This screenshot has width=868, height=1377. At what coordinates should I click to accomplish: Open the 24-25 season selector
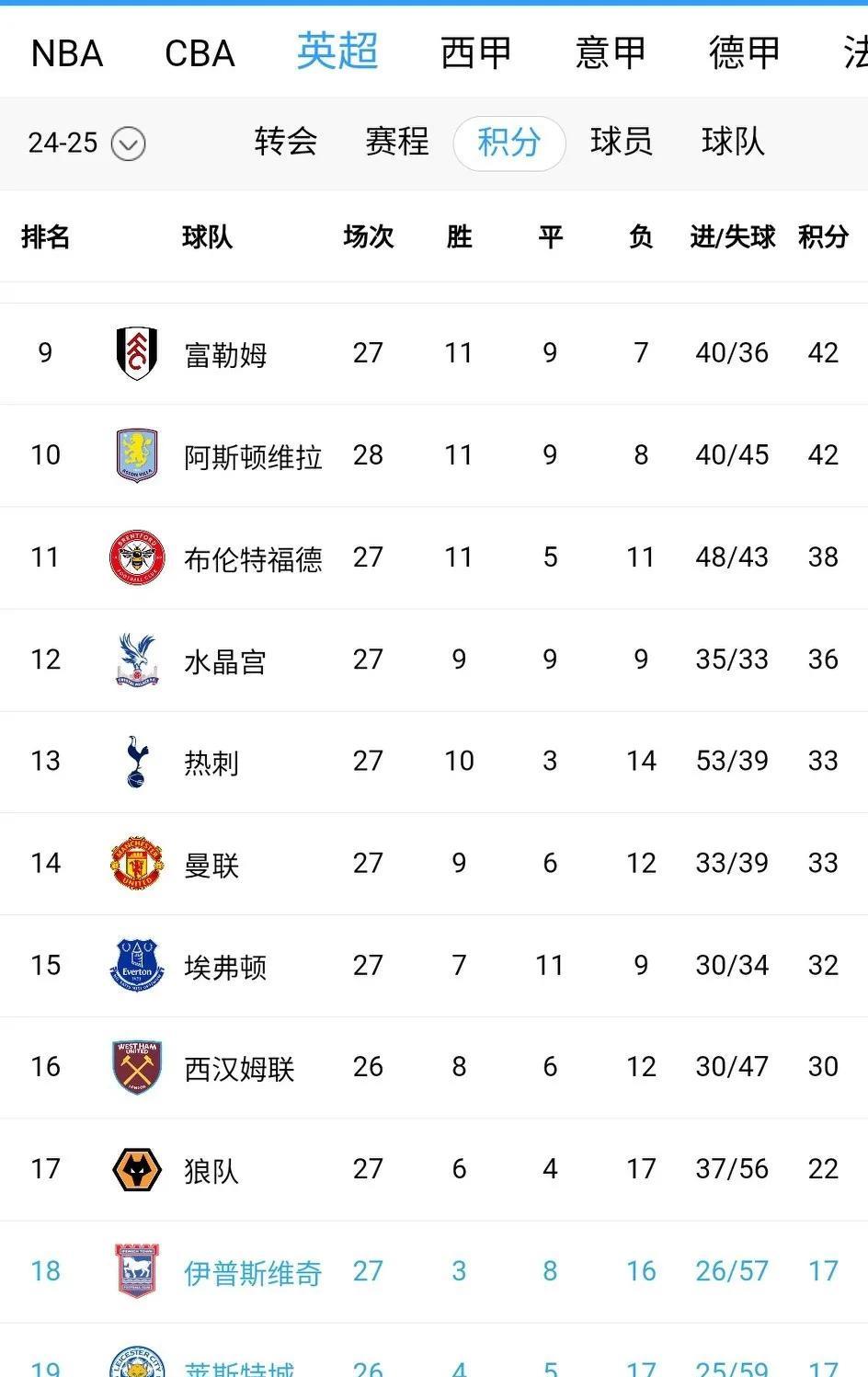coord(86,143)
